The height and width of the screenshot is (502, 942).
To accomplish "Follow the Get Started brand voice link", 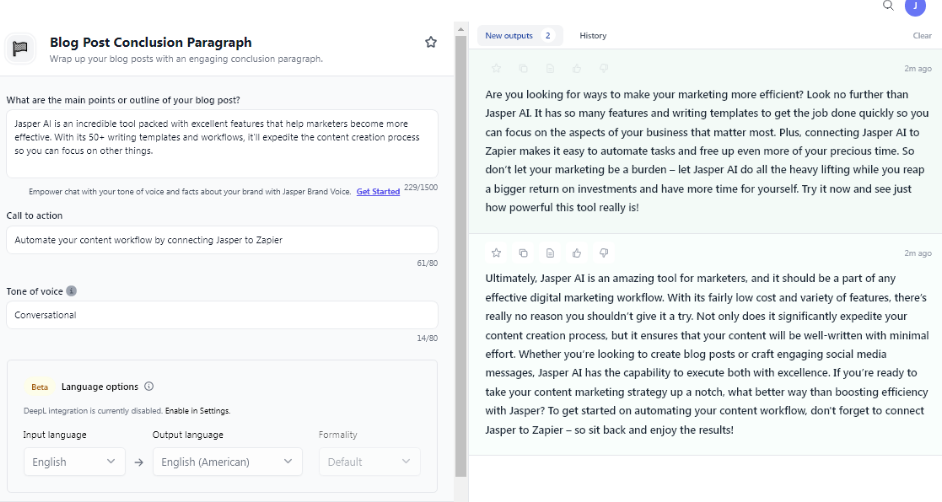I will [378, 192].
